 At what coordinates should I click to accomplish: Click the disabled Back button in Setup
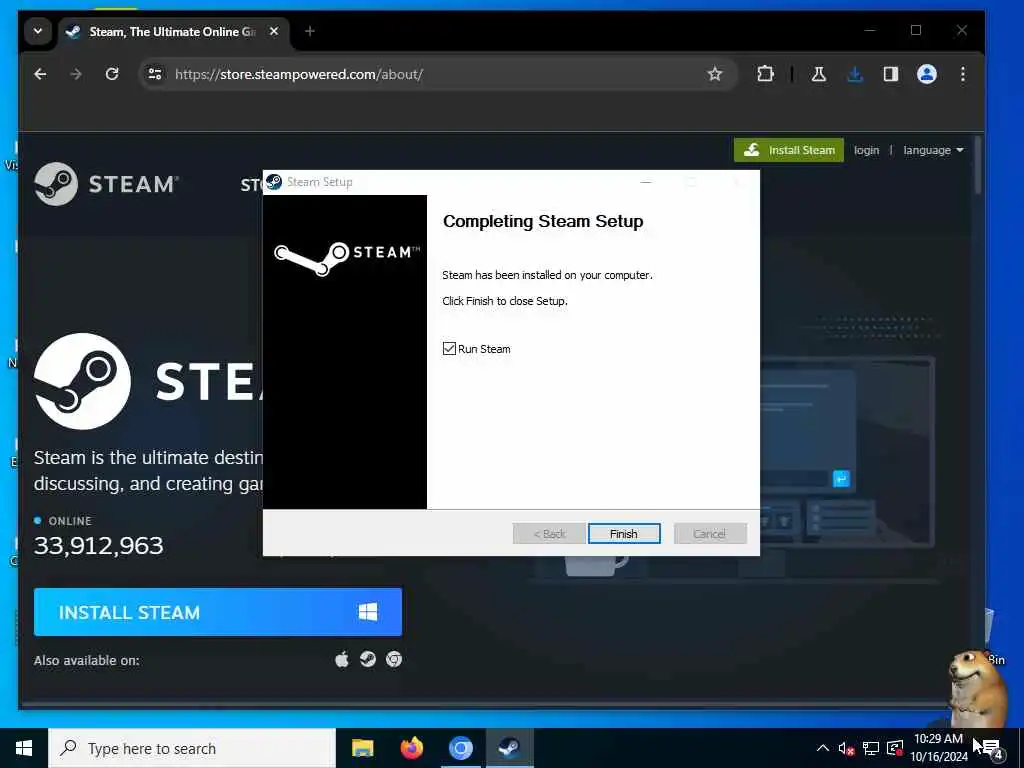549,534
